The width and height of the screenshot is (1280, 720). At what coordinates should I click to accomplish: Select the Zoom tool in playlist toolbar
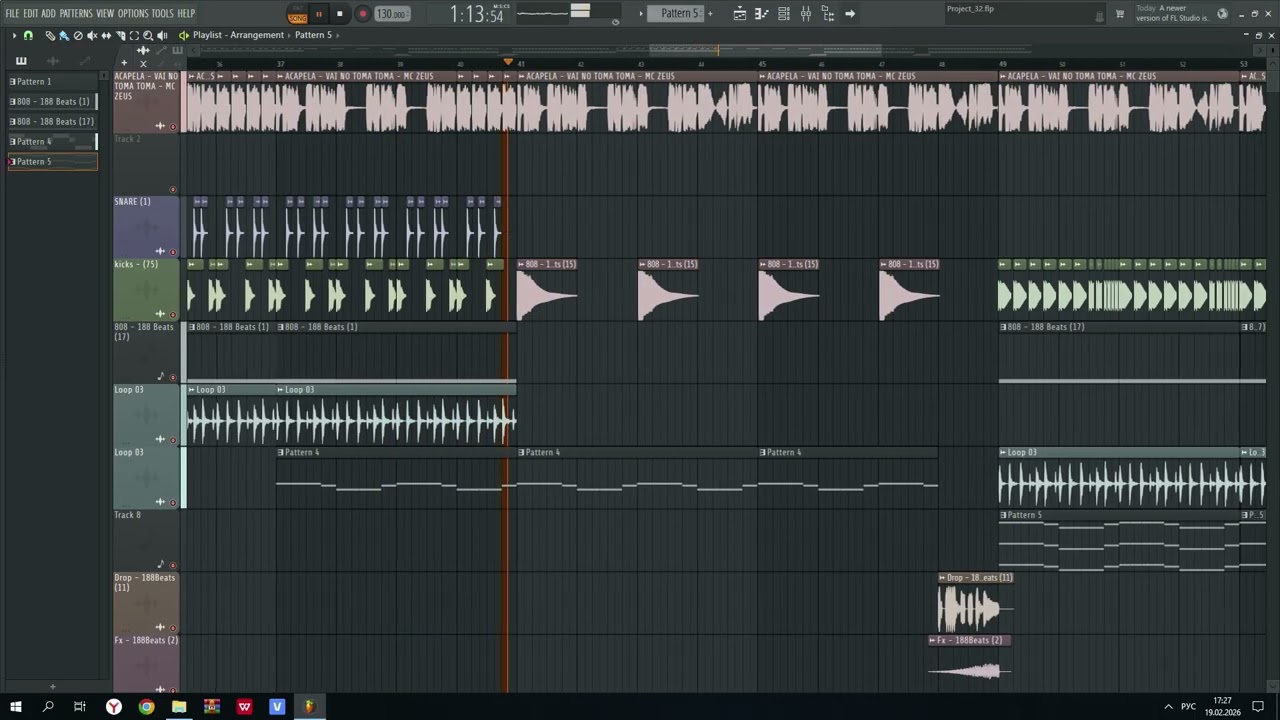point(148,35)
